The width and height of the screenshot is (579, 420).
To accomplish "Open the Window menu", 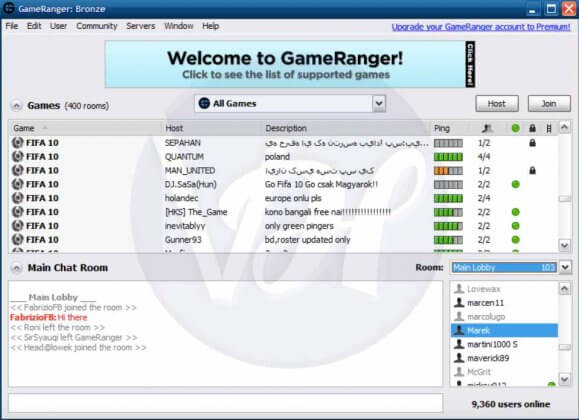I will click(x=179, y=26).
